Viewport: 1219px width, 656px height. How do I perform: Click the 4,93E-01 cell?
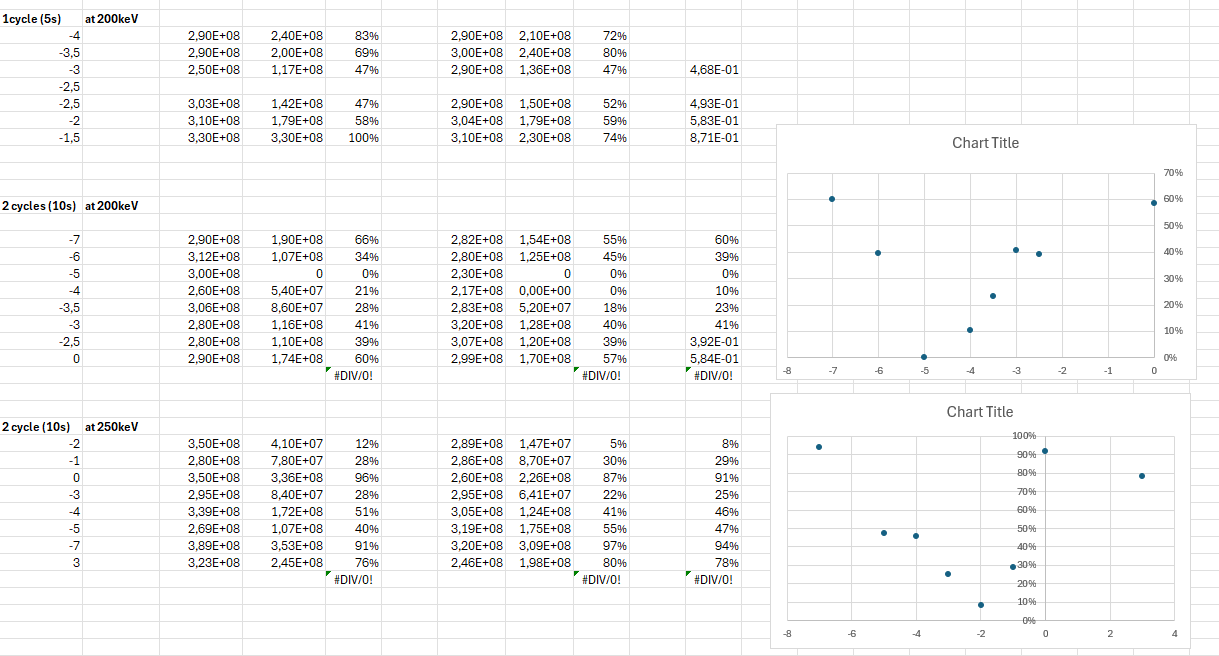click(713, 104)
